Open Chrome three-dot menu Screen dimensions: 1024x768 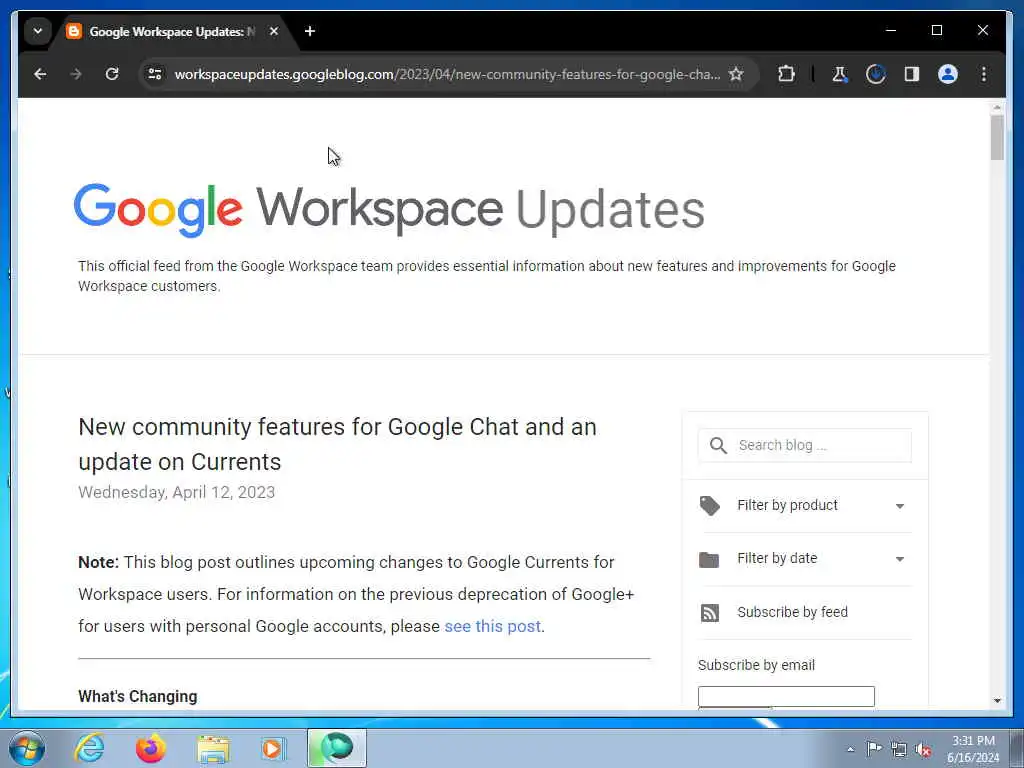984,74
